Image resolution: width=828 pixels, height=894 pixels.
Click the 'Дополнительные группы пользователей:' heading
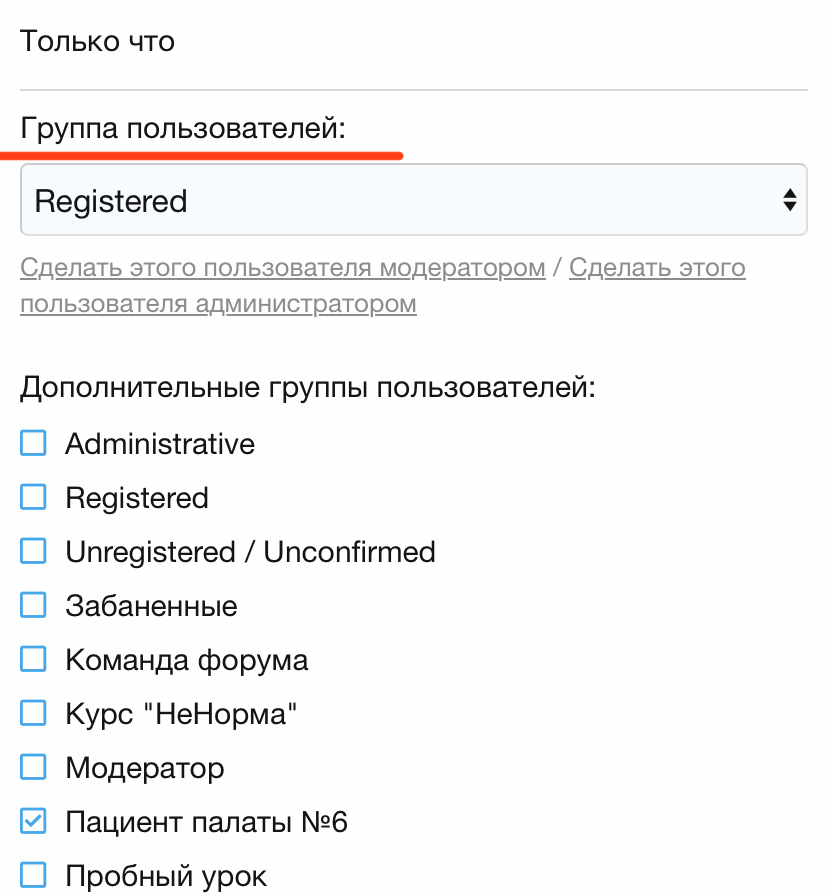pos(307,387)
